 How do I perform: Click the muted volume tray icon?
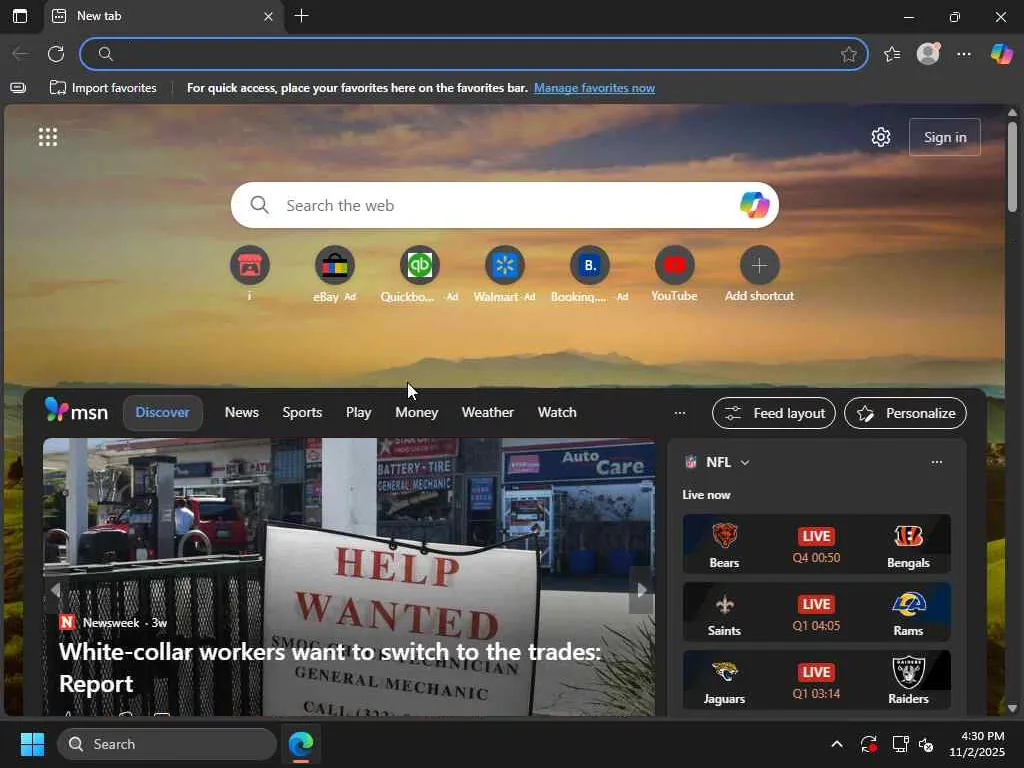[927, 744]
